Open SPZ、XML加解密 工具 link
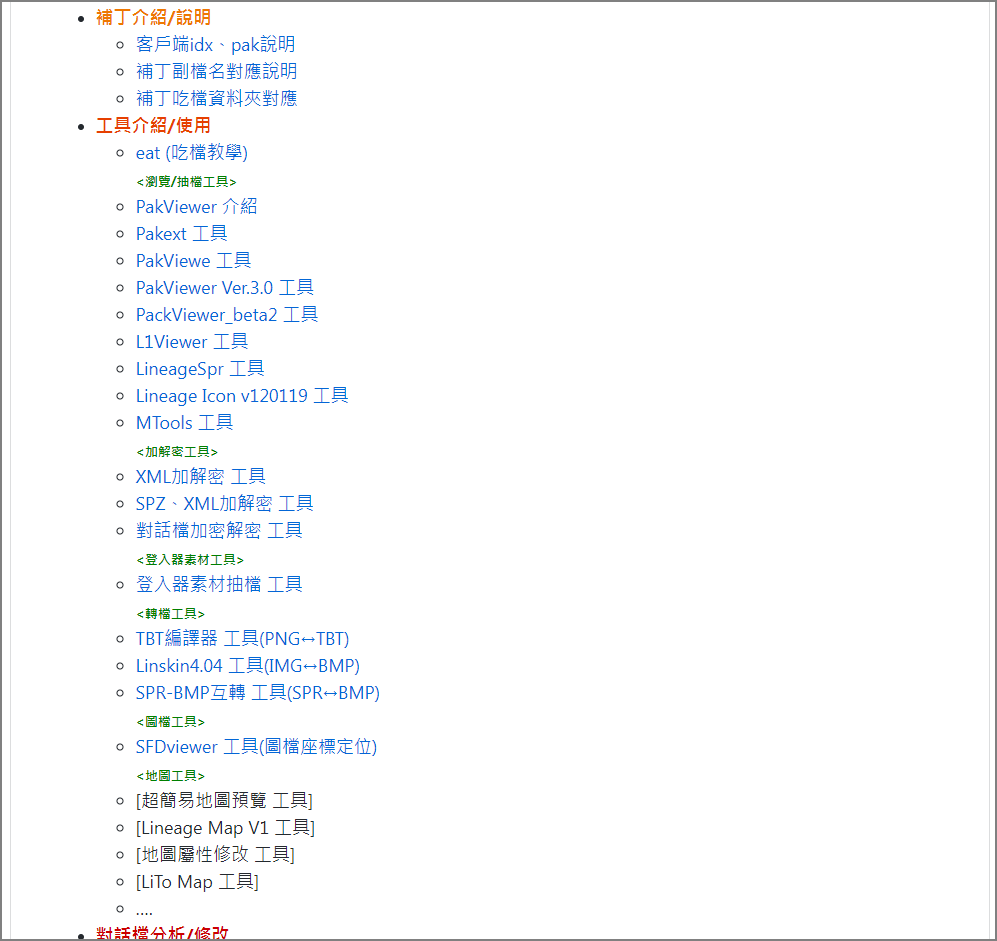Image resolution: width=997 pixels, height=941 pixels. (x=224, y=504)
